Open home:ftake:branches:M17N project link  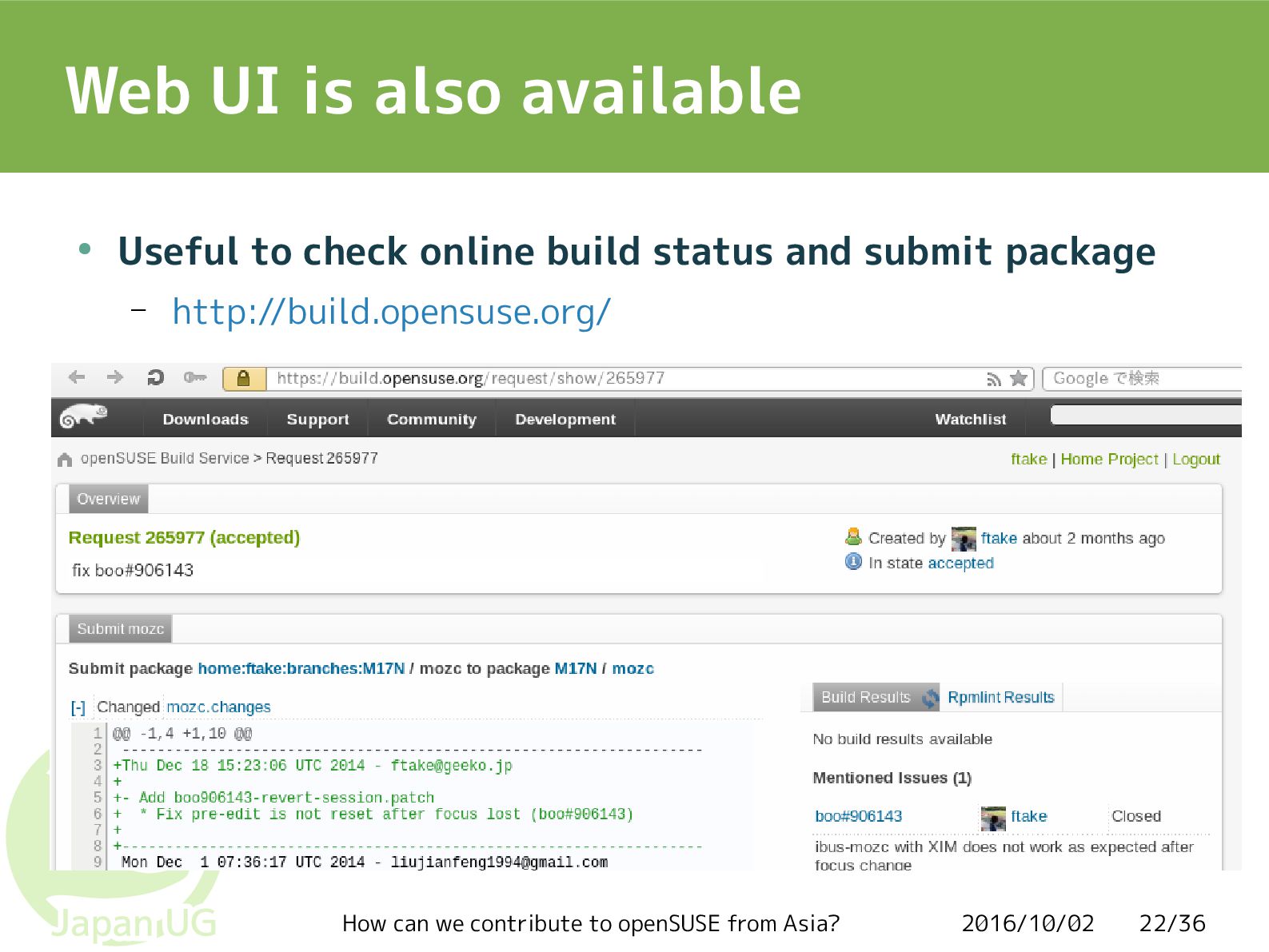click(x=301, y=668)
